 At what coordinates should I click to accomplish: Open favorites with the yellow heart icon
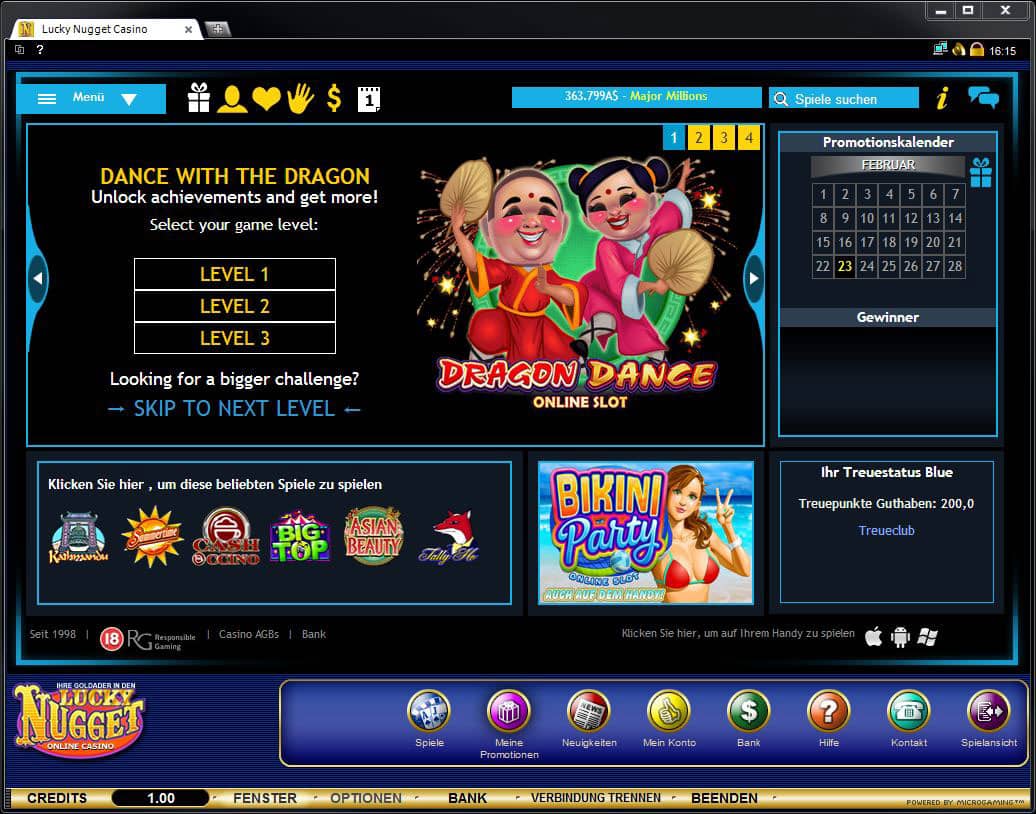[x=266, y=99]
